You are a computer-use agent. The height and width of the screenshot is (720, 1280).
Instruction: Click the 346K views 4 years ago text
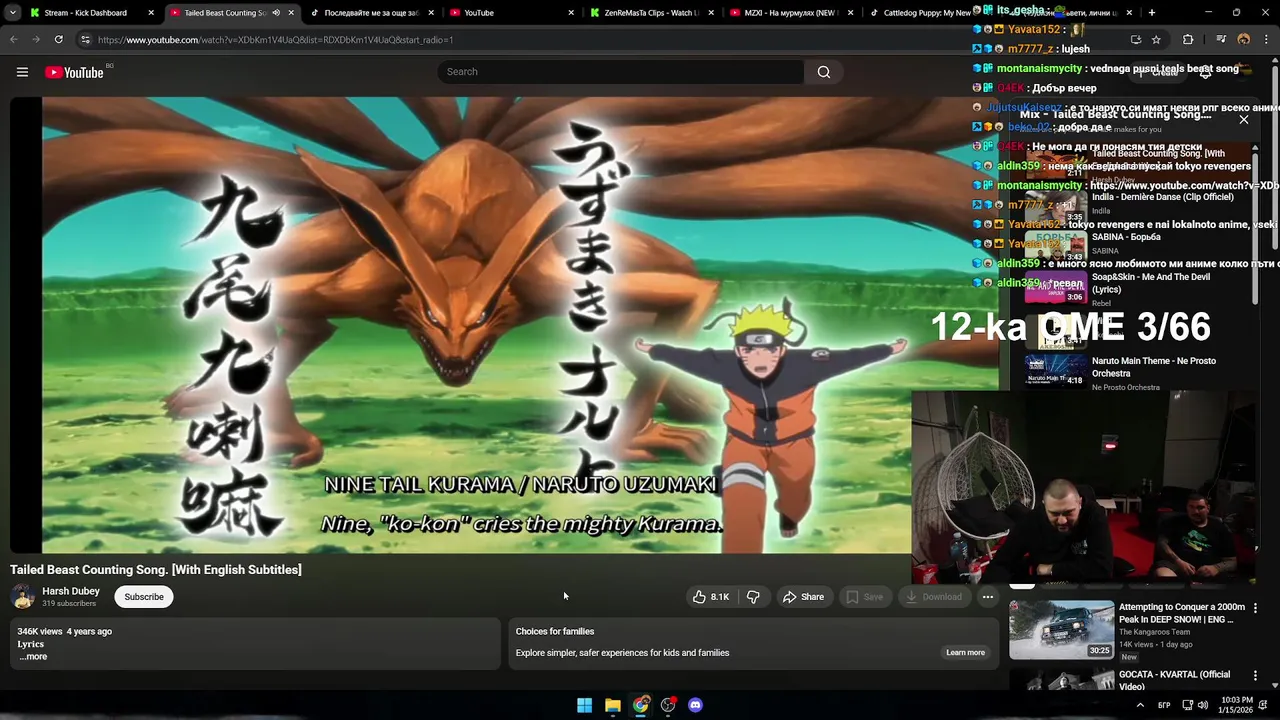[64, 632]
